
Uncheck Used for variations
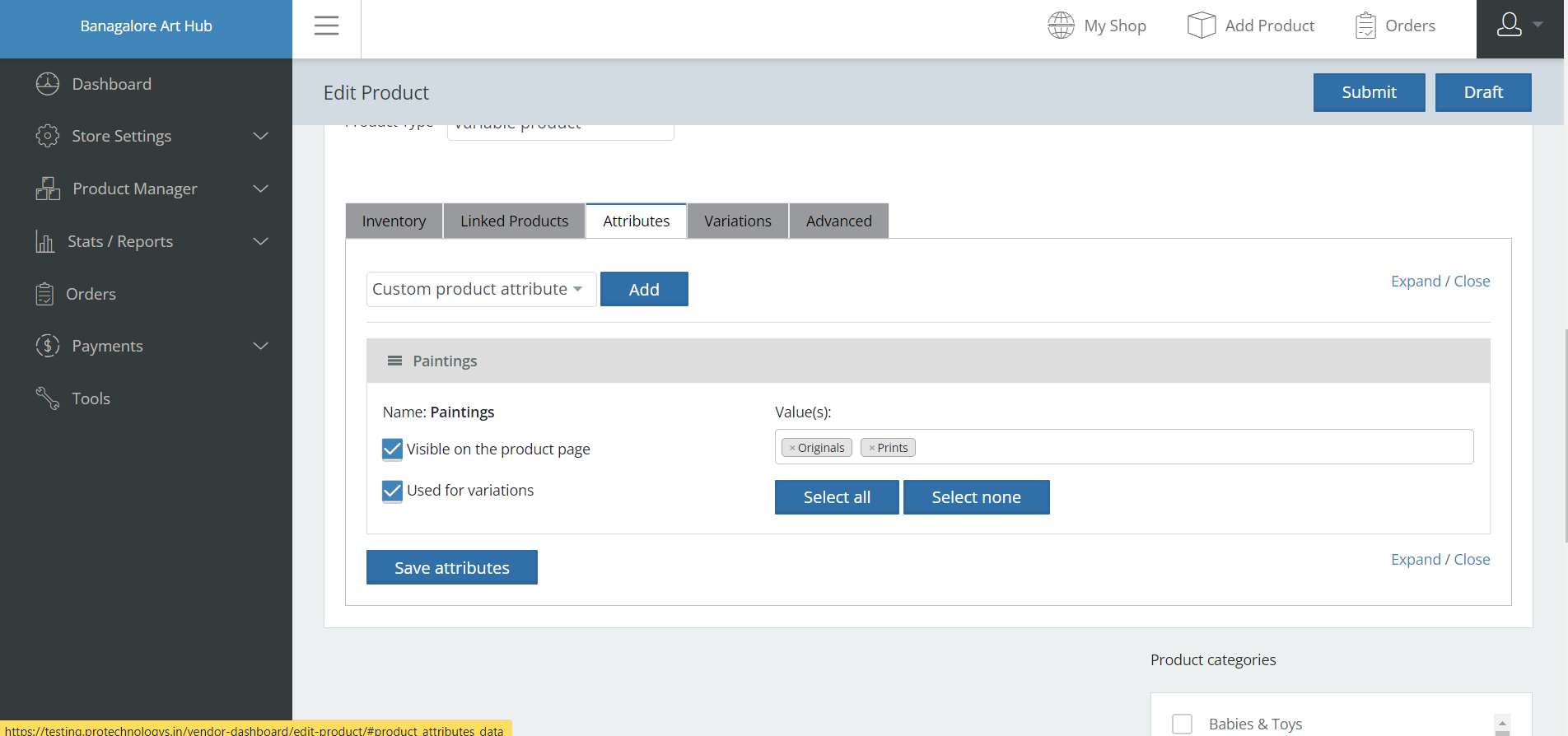coord(393,491)
